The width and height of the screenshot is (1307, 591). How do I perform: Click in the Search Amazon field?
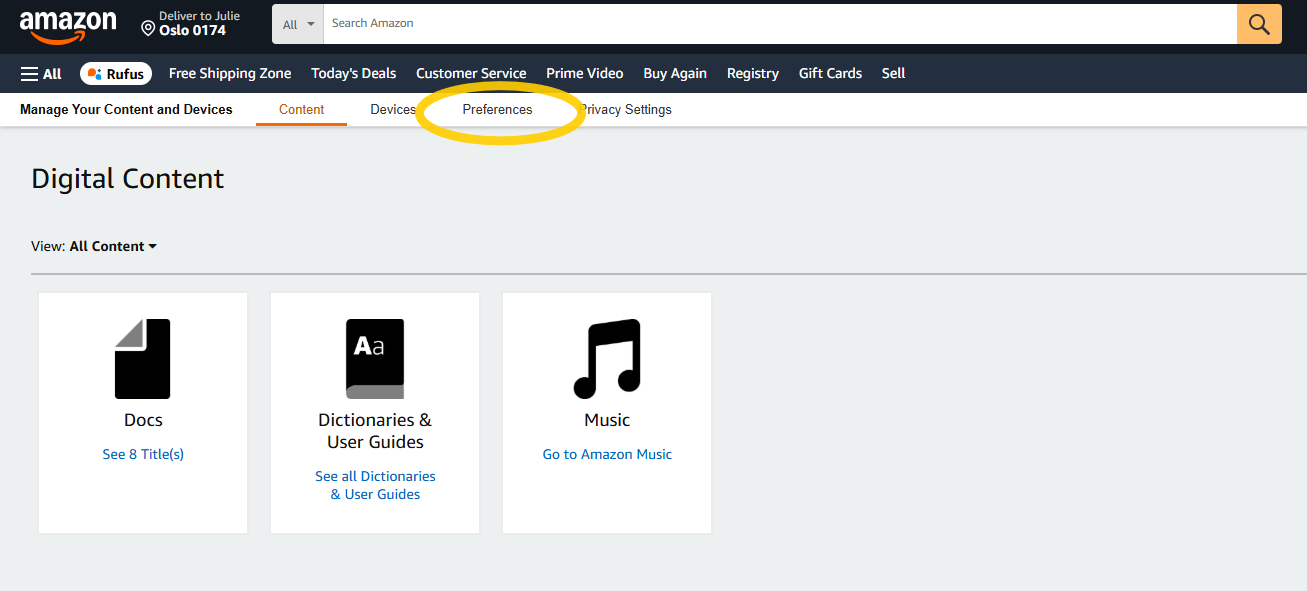(x=780, y=24)
